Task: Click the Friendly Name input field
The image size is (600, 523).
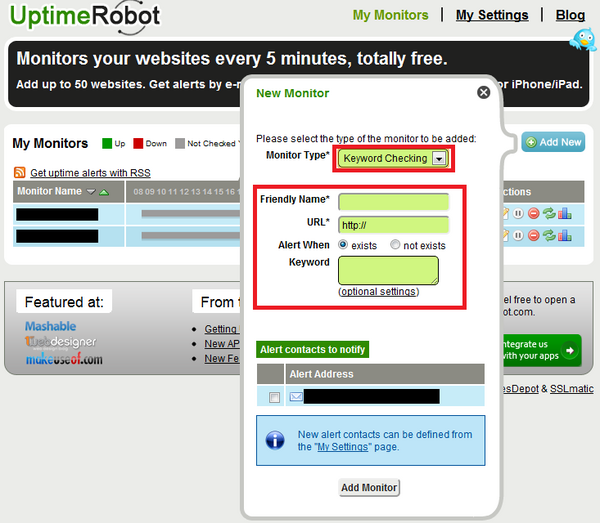Action: [394, 202]
